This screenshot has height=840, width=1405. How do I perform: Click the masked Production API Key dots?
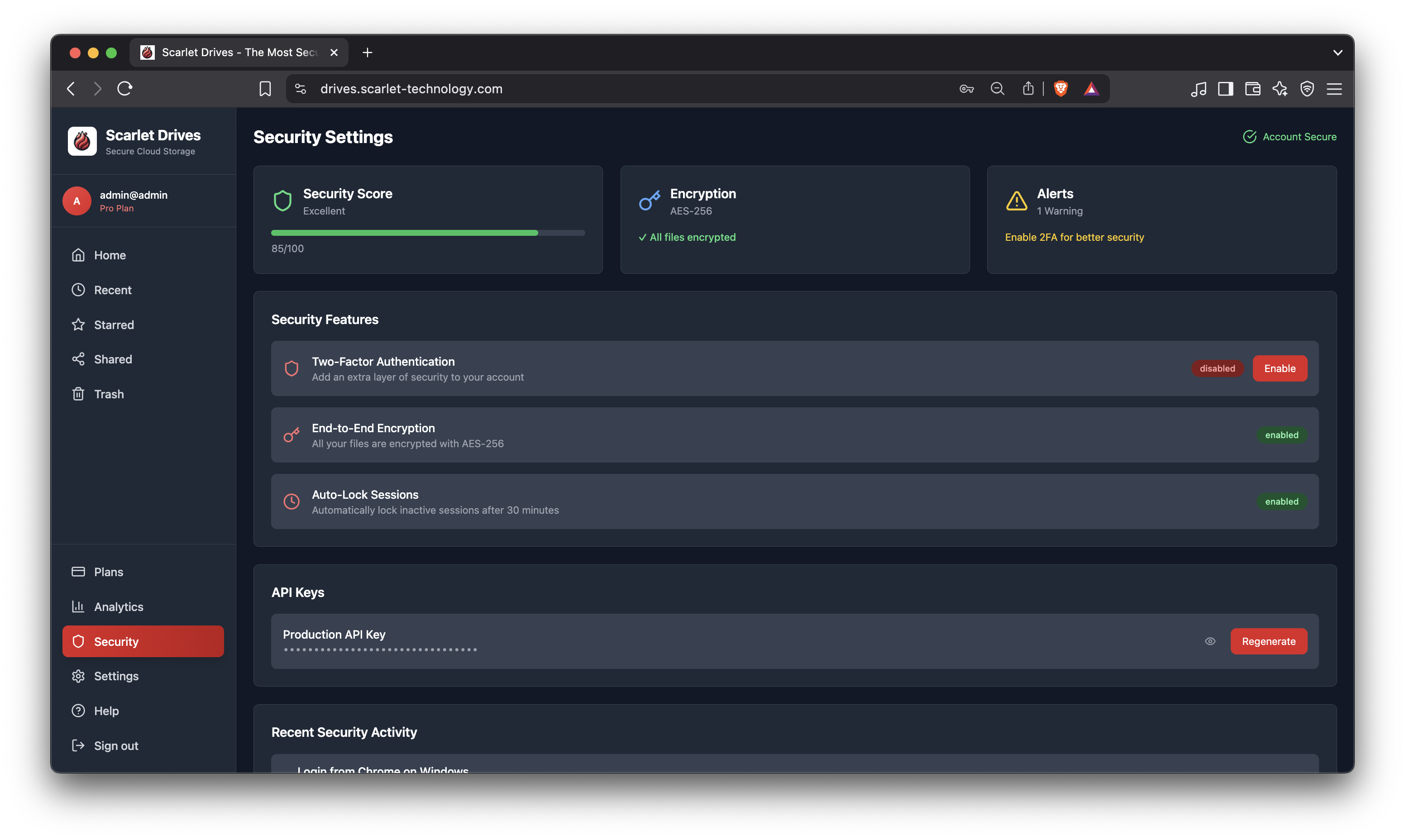380,650
